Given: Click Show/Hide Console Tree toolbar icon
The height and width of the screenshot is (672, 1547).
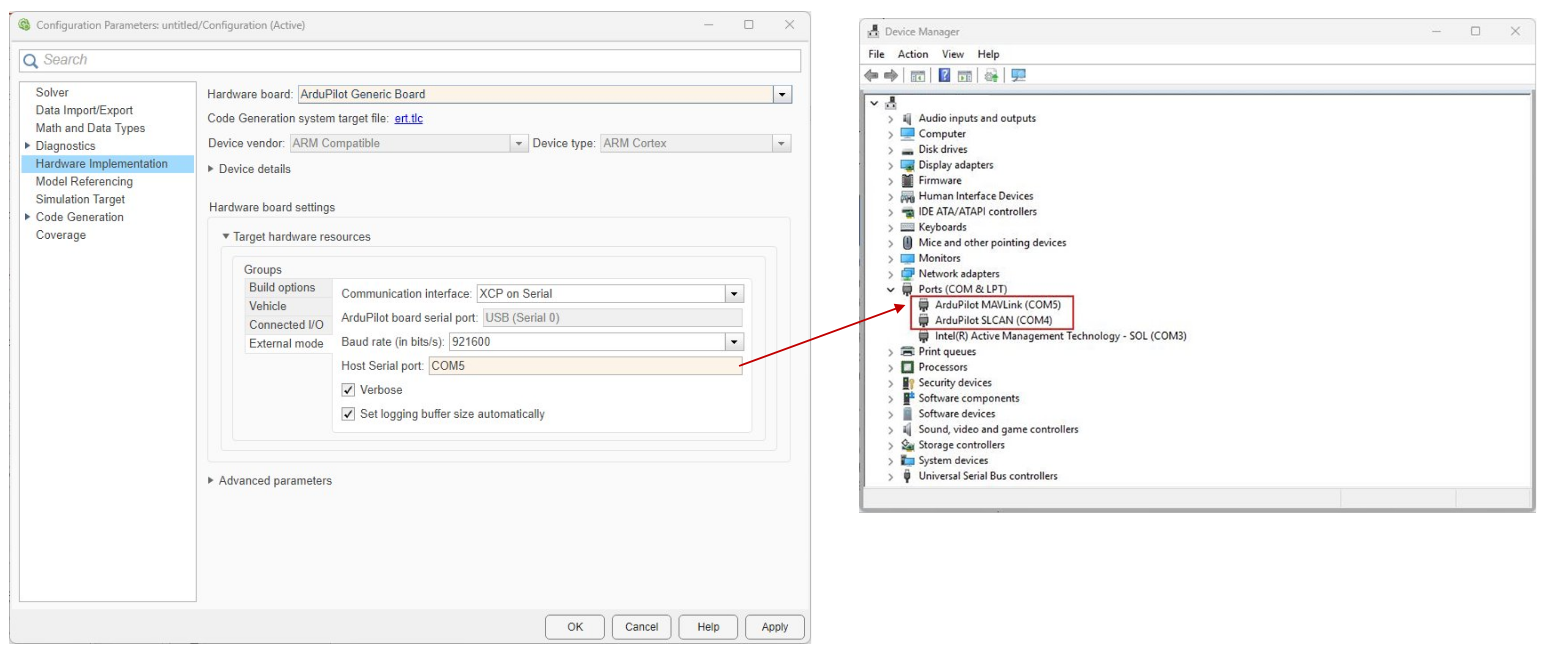Looking at the screenshot, I should click(x=917, y=76).
